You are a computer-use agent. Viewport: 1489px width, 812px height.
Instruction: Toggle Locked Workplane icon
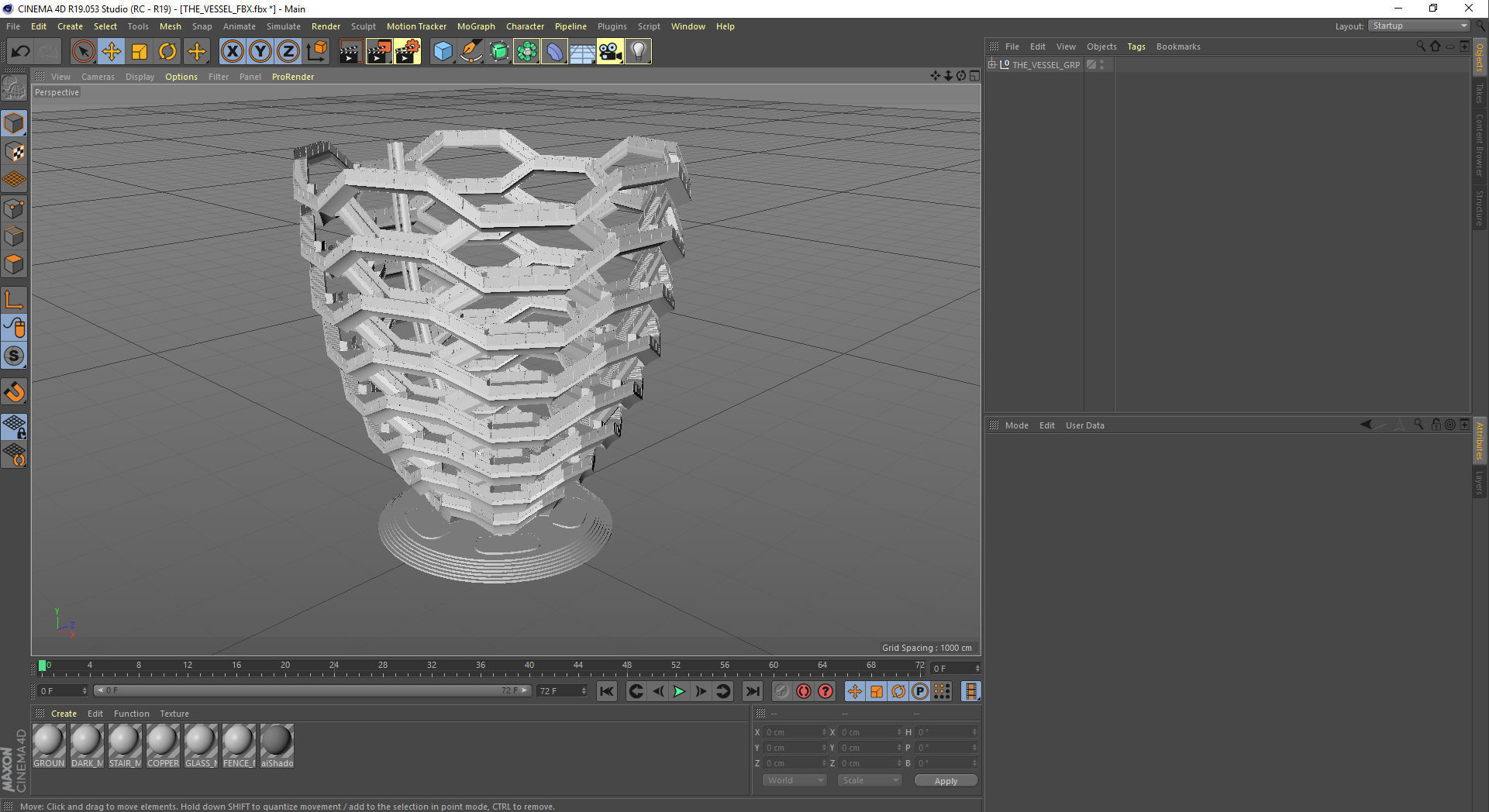[14, 426]
